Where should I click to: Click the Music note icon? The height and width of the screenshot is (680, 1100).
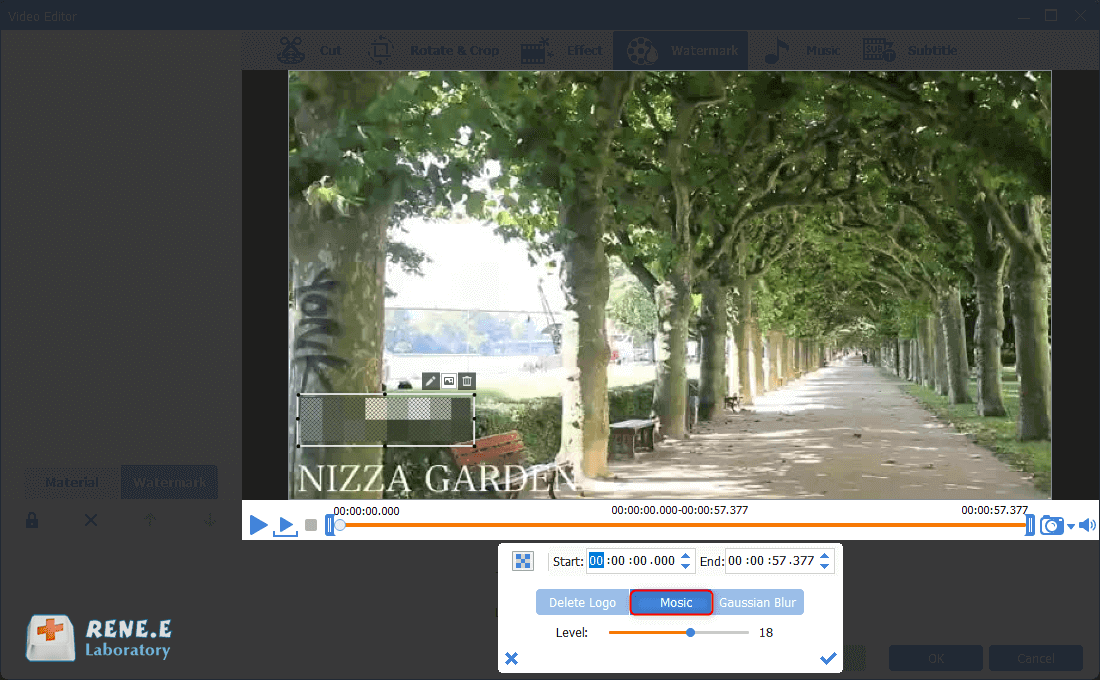tap(777, 51)
